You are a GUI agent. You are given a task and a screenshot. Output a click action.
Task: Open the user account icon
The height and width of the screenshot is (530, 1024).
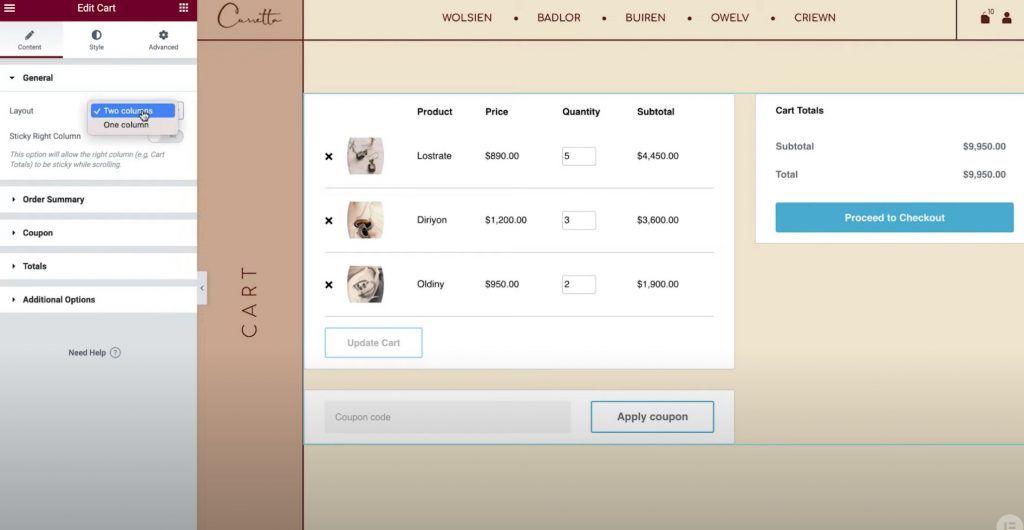click(x=1006, y=18)
